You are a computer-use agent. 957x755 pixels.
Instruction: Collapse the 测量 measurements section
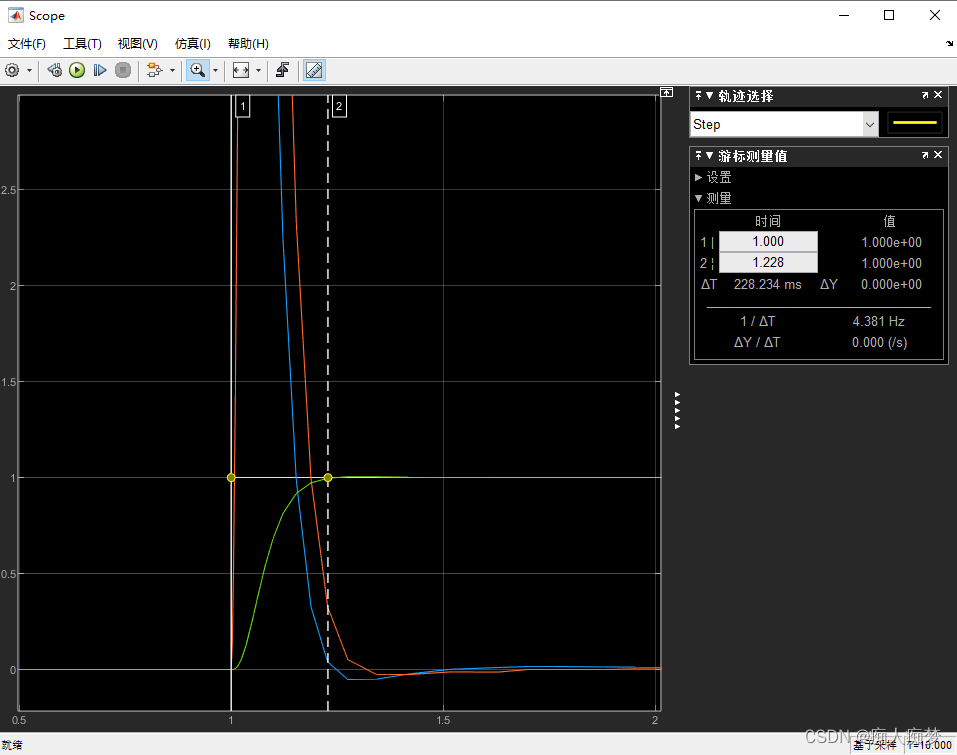pos(698,198)
